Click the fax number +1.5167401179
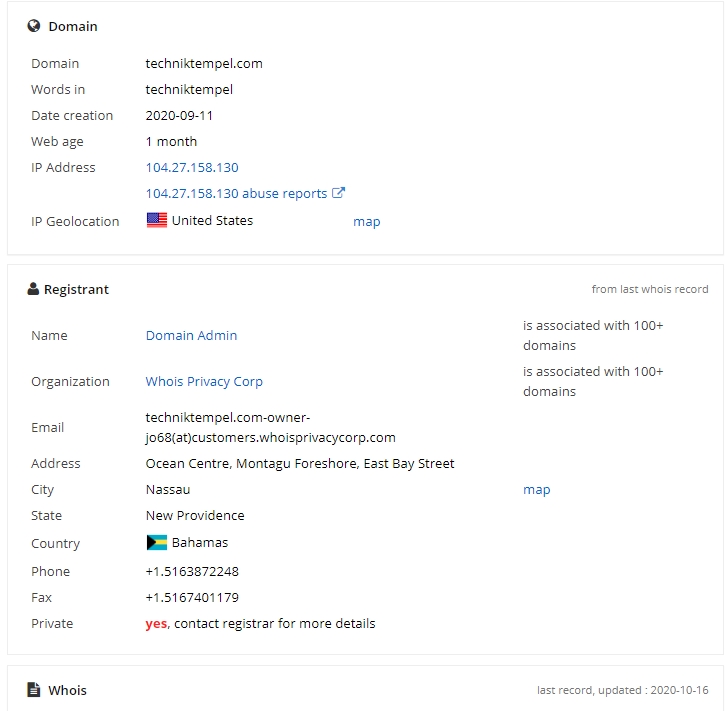The width and height of the screenshot is (726, 711). (192, 598)
